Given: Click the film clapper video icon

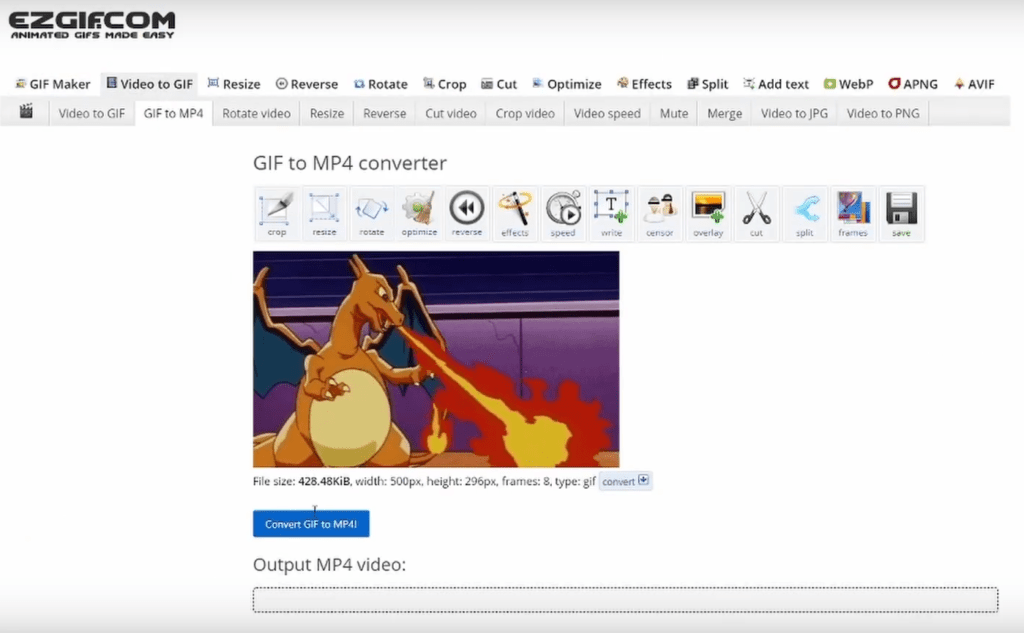Looking at the screenshot, I should click(26, 111).
